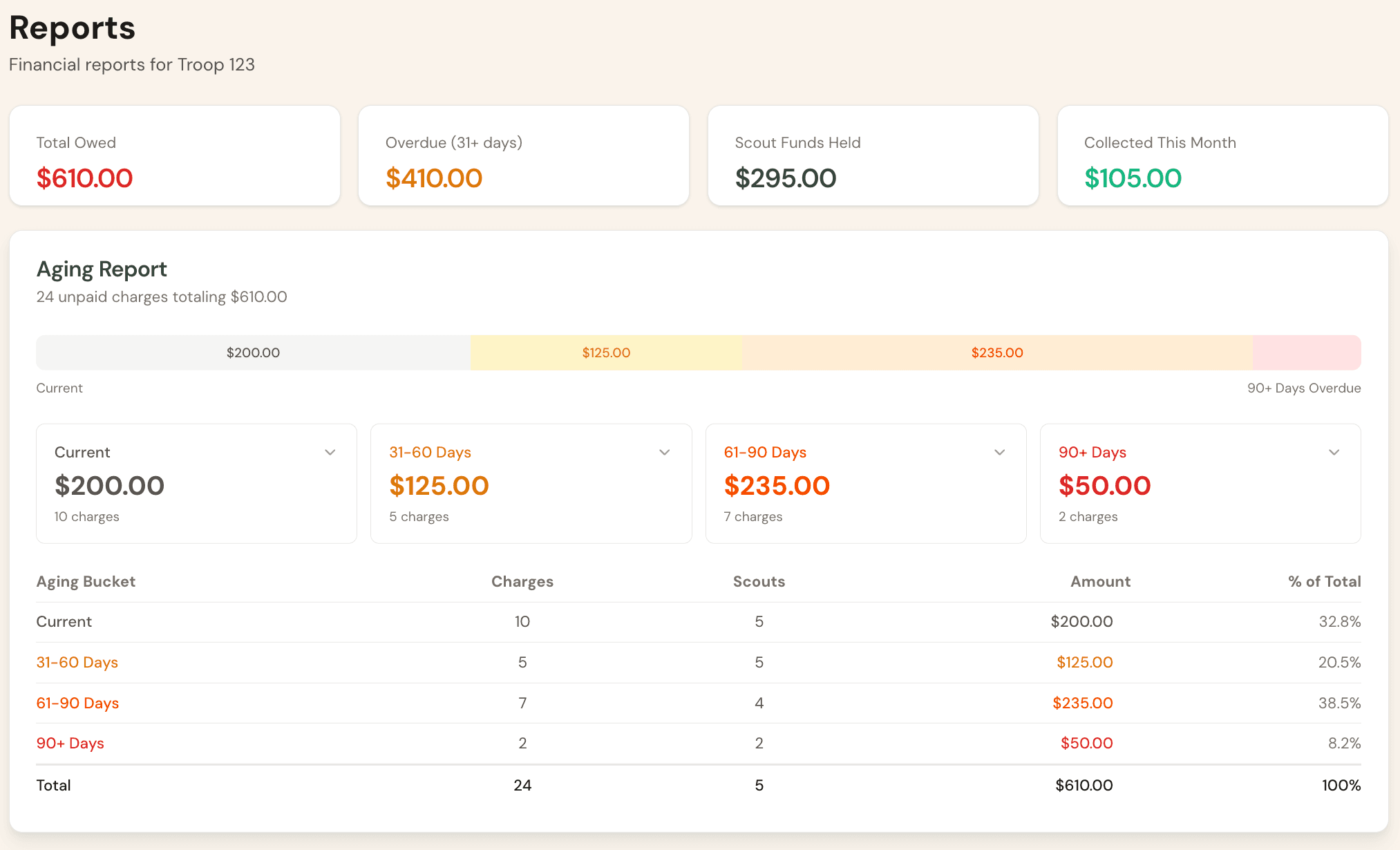Select the yellow $125.00 bar segment

point(606,352)
